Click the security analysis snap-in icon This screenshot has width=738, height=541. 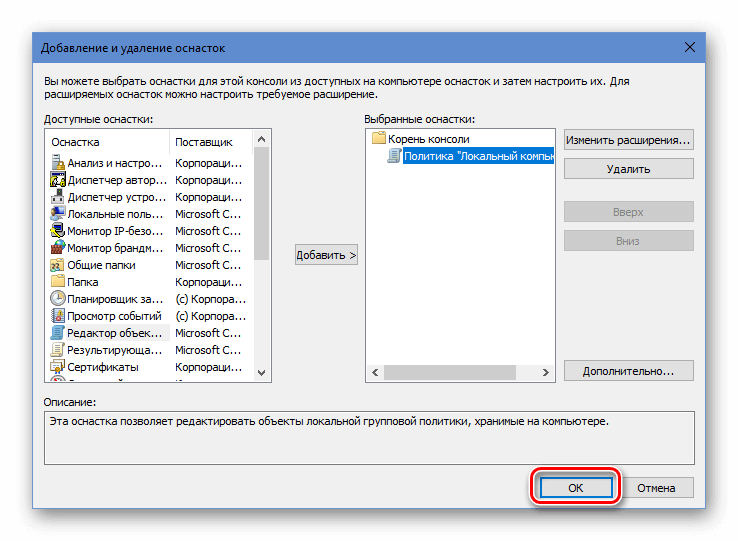click(x=57, y=163)
